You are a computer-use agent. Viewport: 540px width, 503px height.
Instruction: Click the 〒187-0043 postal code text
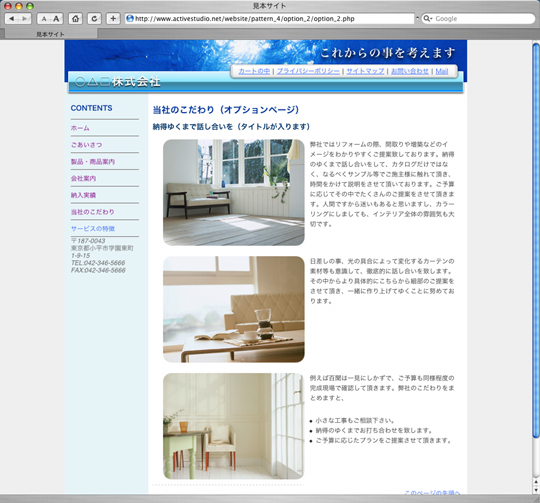(88, 241)
